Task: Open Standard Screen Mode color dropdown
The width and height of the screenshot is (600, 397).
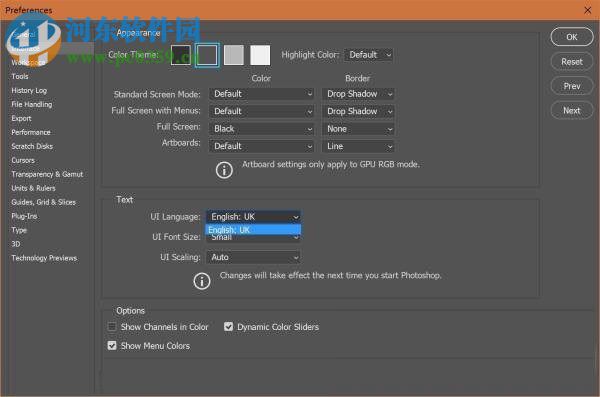Action: tap(262, 94)
